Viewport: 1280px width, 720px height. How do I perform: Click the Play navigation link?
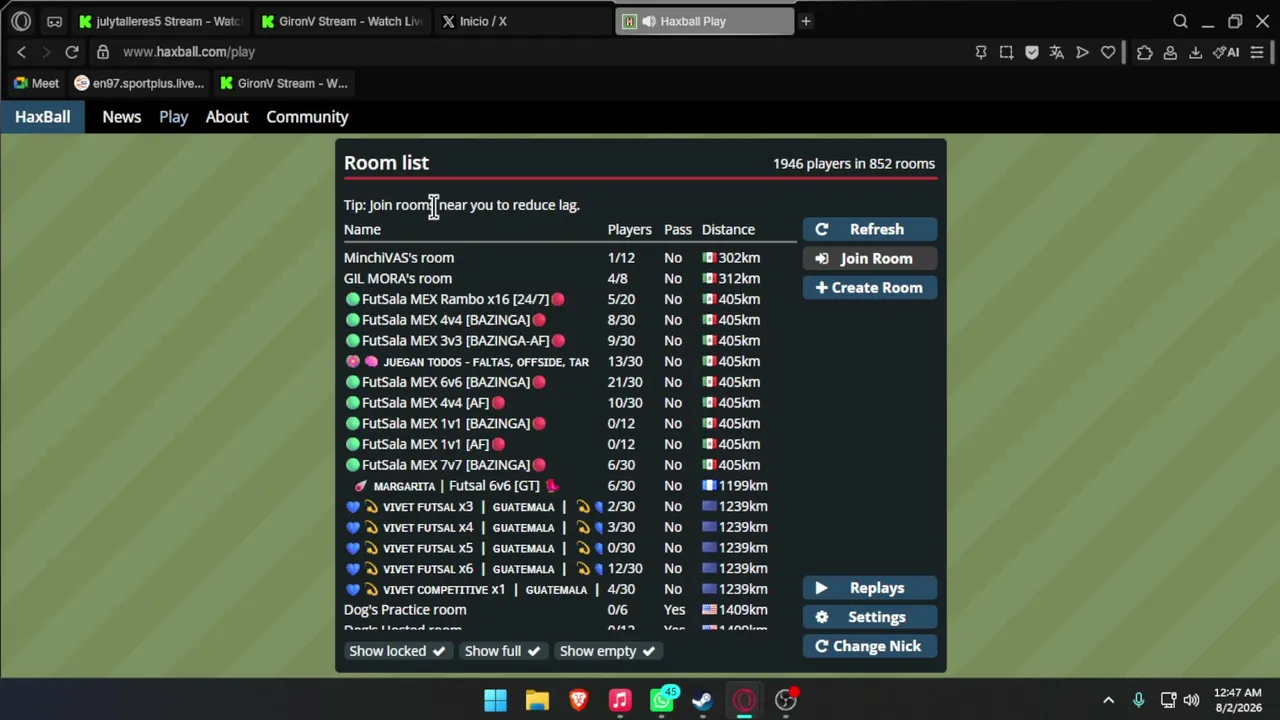click(x=173, y=117)
